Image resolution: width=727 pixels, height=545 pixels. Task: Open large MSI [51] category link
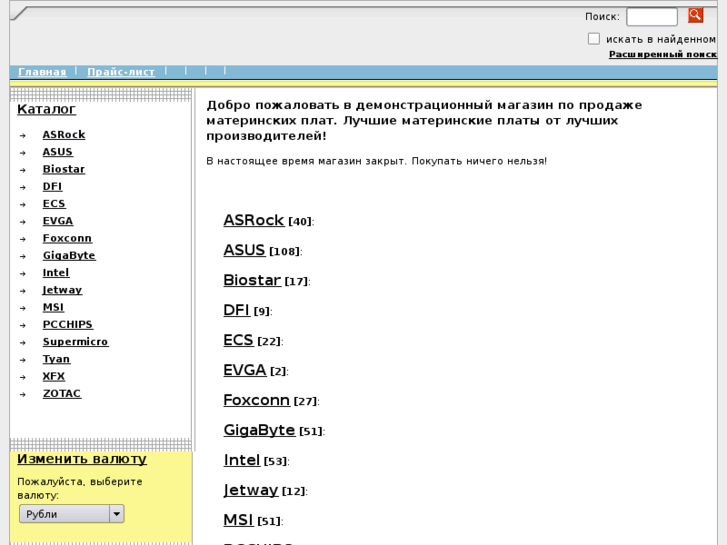pos(238,520)
